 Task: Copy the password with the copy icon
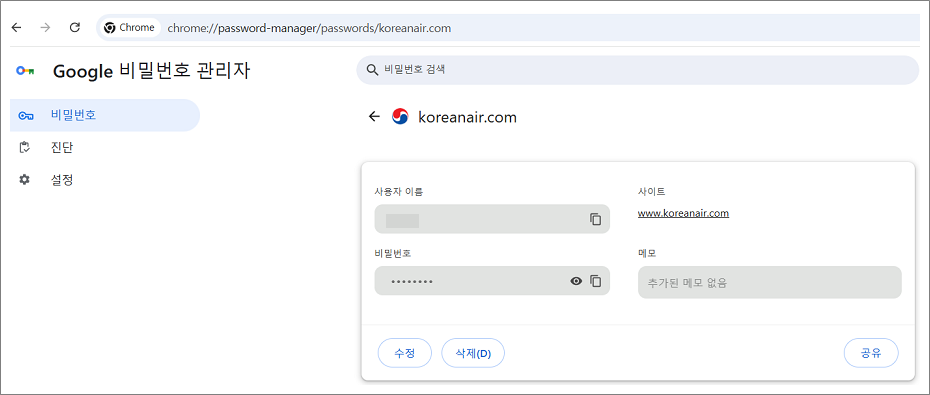click(x=595, y=281)
